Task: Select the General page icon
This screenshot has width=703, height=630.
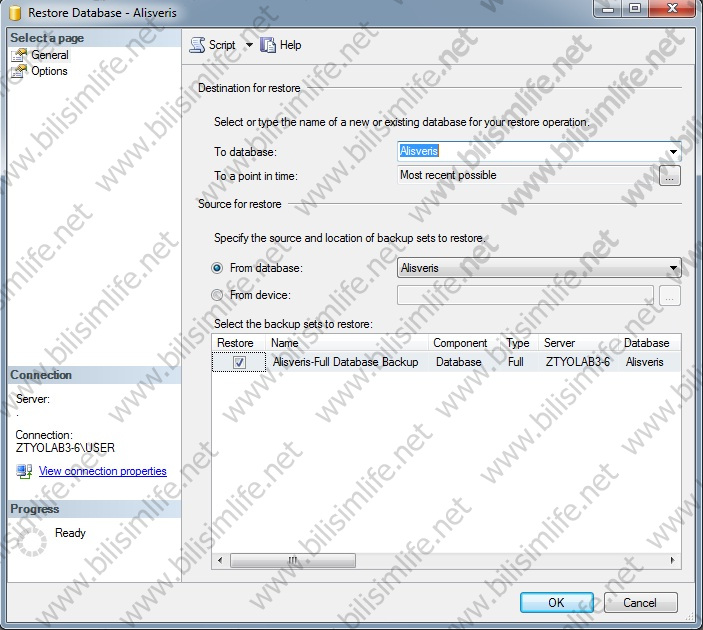Action: tap(18, 55)
